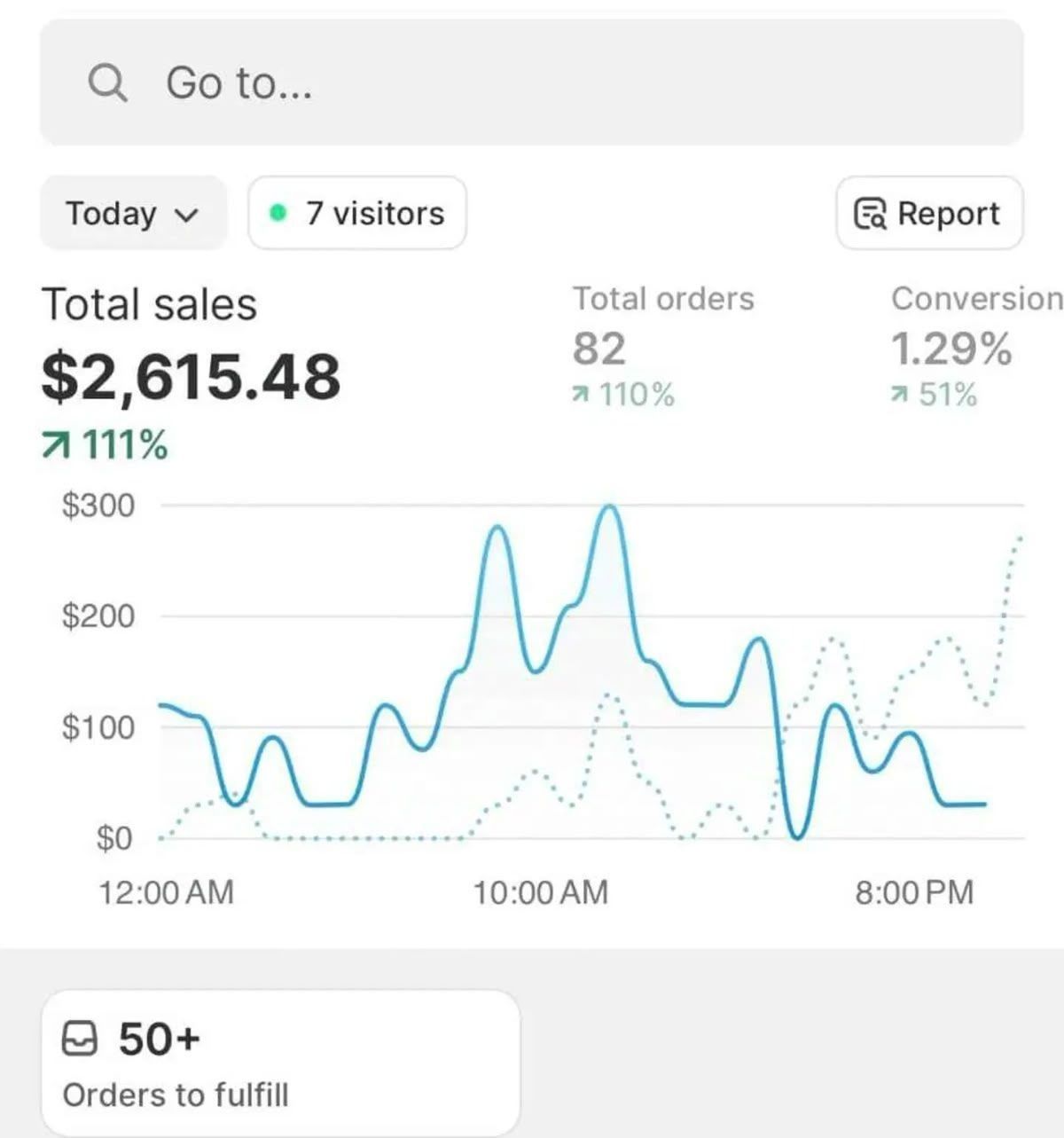Click the up arrow next to 110%
Image resolution: width=1064 pixels, height=1138 pixels.
pos(581,396)
